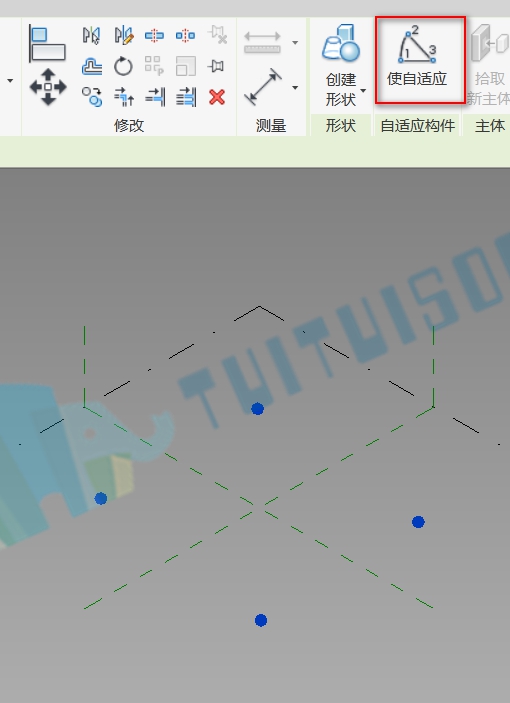This screenshot has width=510, height=703.
Task: Activate the Split with Gap tool
Action: coord(185,35)
